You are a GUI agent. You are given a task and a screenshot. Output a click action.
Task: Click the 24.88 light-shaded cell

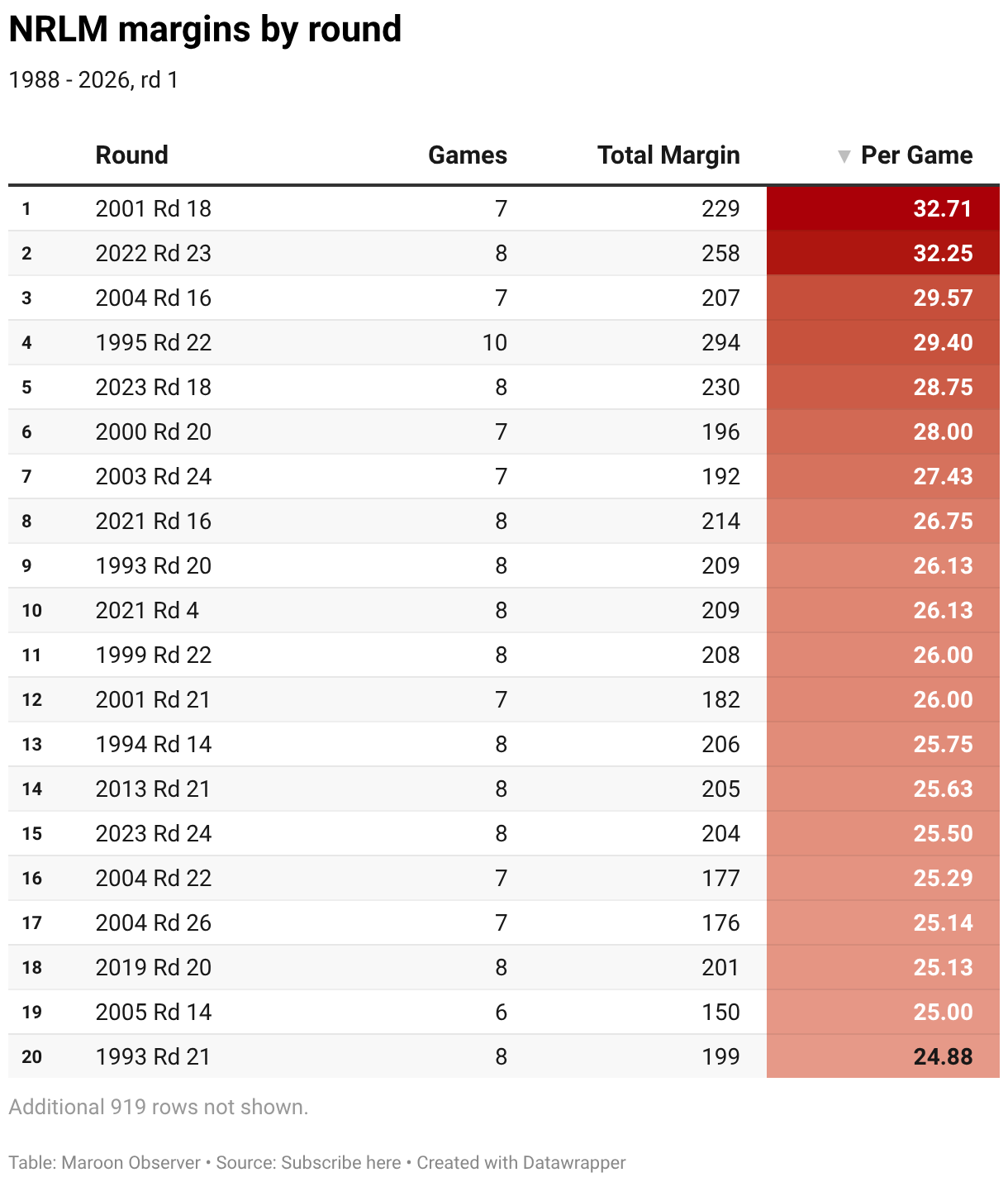click(x=883, y=1056)
